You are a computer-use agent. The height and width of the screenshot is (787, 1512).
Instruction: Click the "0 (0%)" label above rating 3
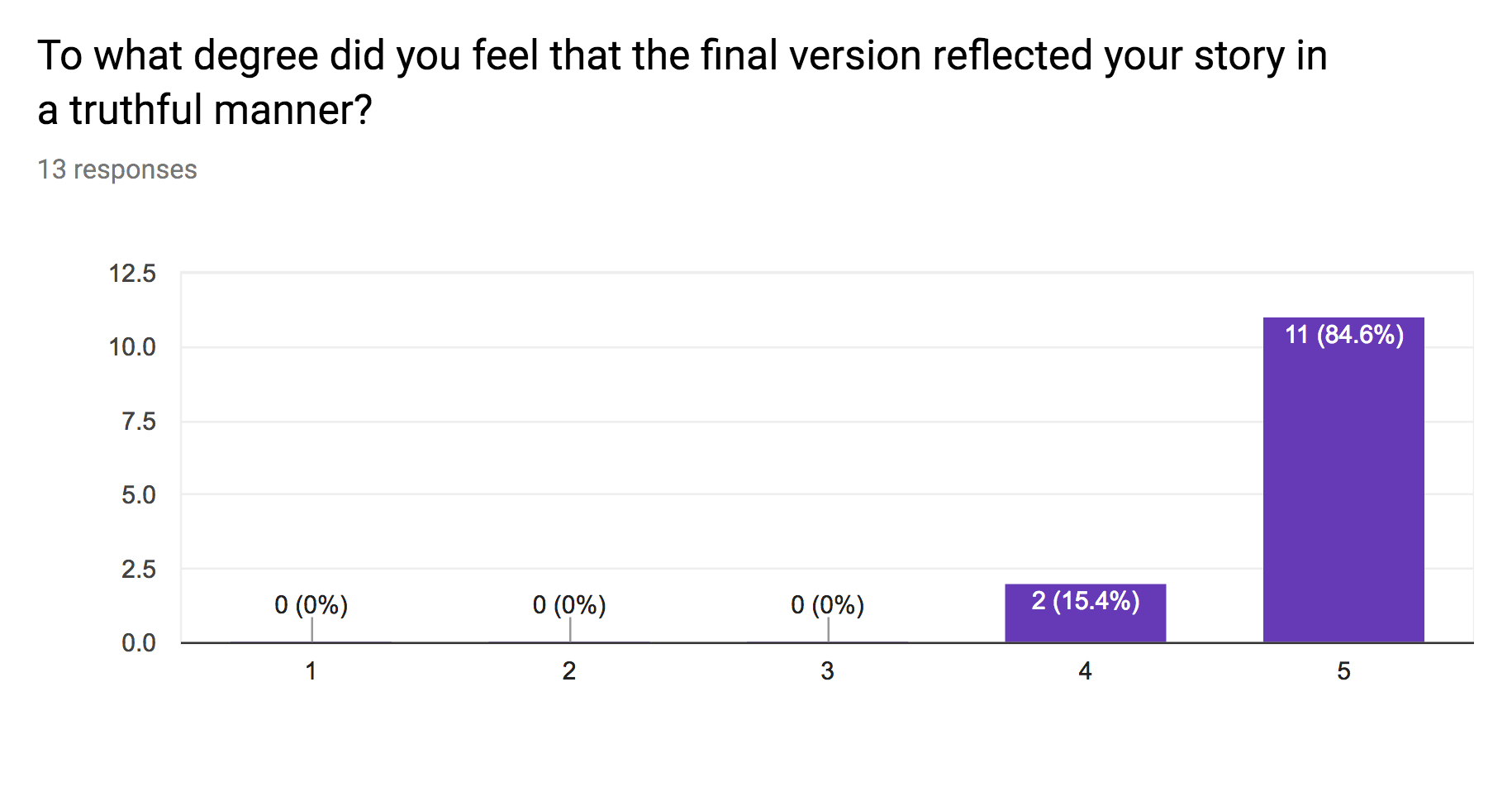coord(827,605)
